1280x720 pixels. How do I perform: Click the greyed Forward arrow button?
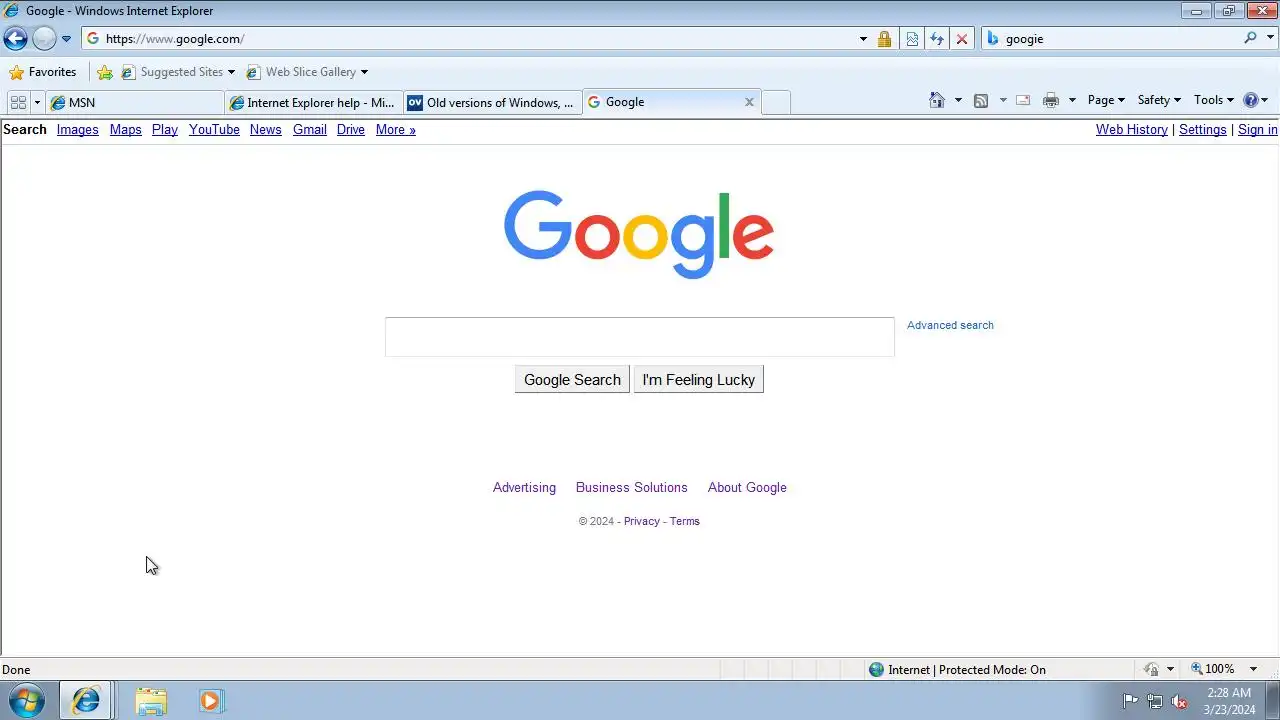pyautogui.click(x=44, y=39)
